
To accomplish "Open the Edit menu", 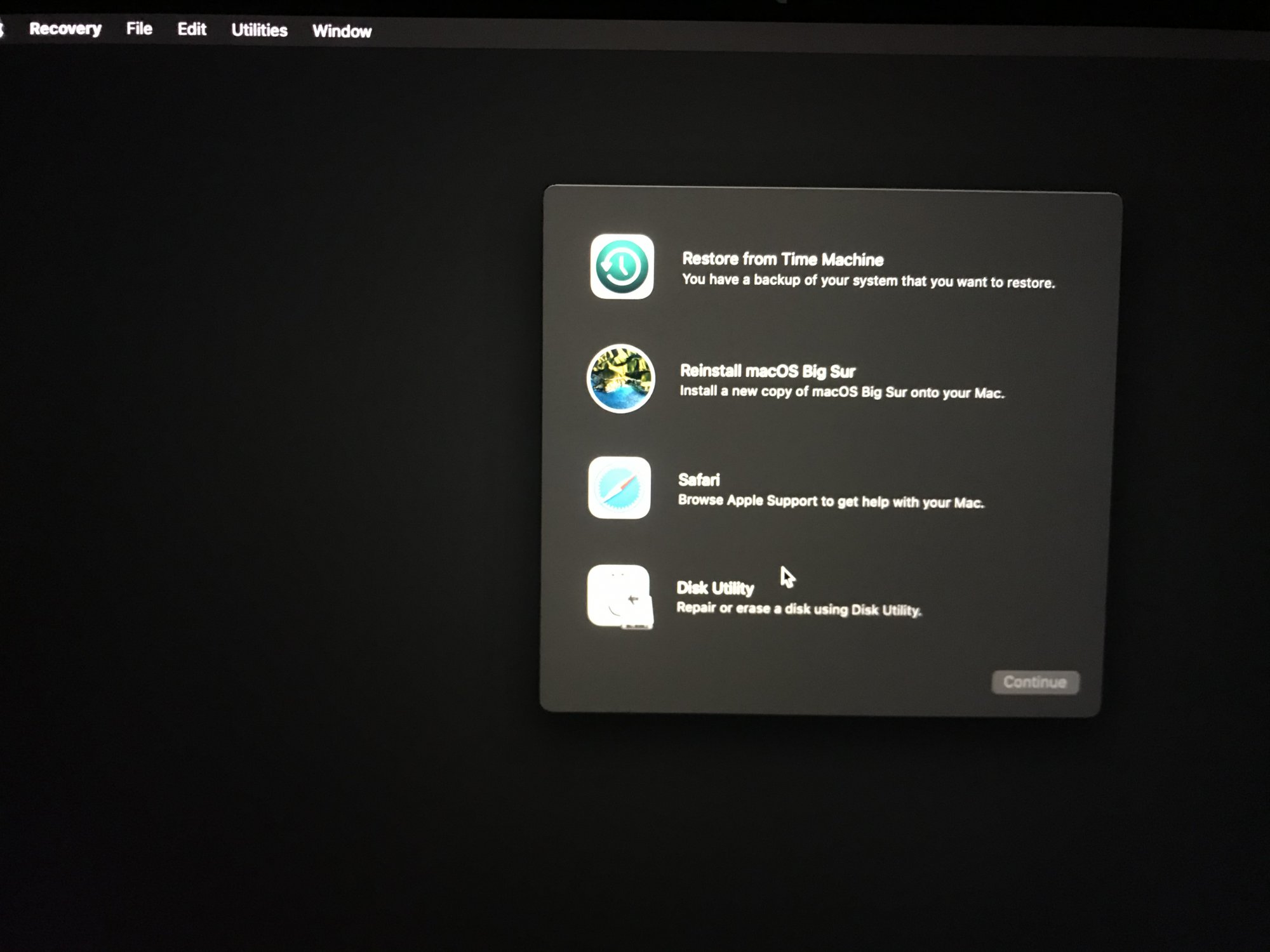I will 192,30.
